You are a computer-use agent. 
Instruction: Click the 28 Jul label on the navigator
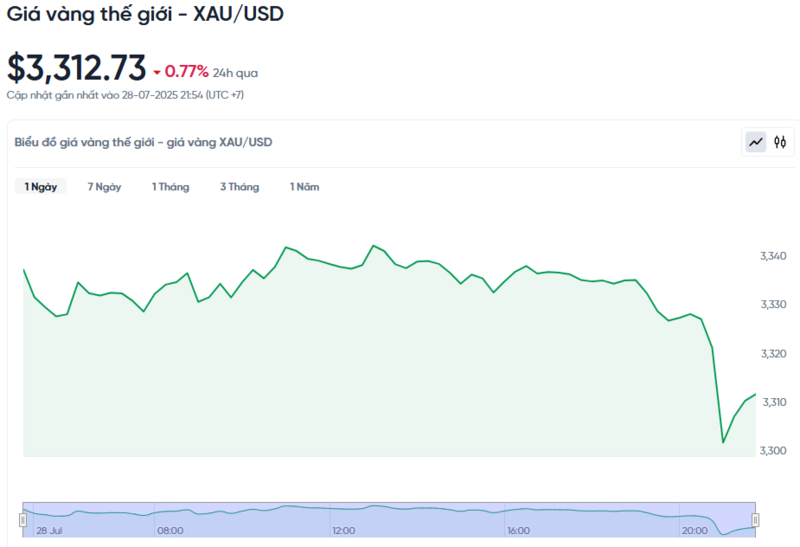pos(48,530)
